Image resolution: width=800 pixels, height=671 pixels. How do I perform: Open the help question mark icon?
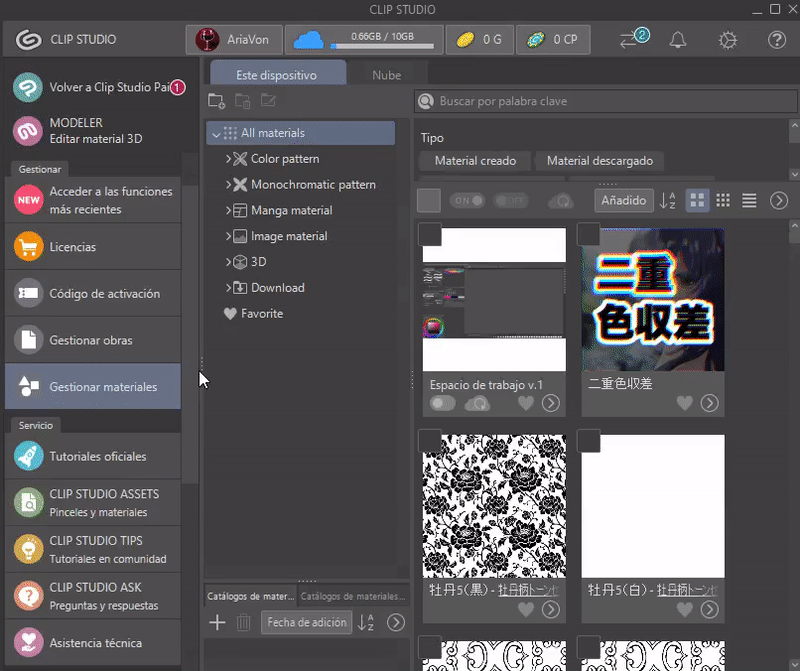click(x=777, y=40)
